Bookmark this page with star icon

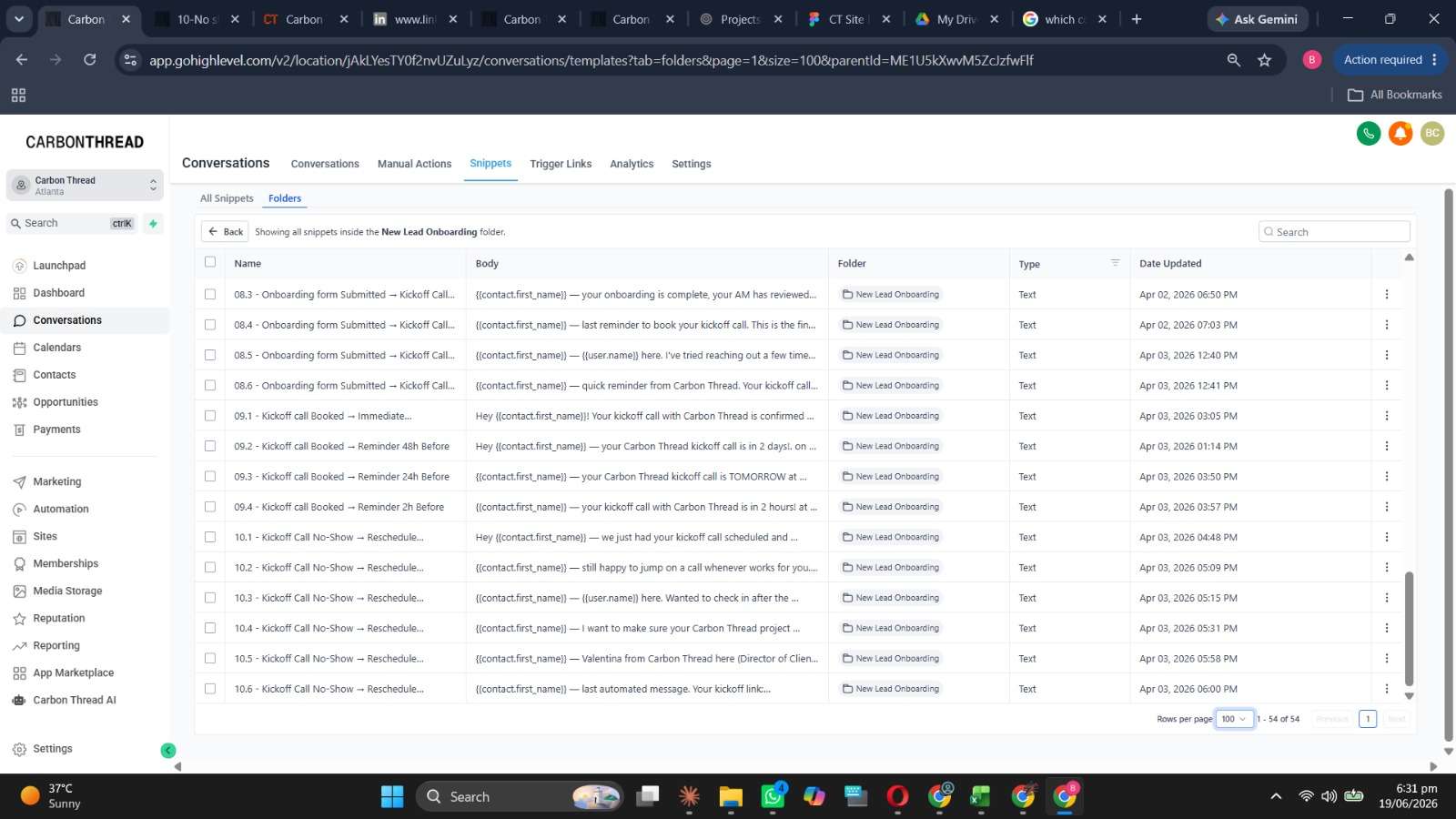click(x=1264, y=60)
